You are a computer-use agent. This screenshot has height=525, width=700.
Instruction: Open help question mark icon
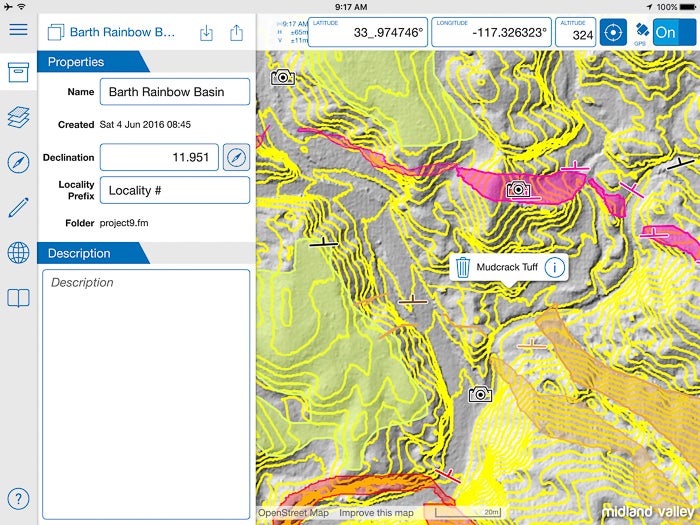point(18,500)
